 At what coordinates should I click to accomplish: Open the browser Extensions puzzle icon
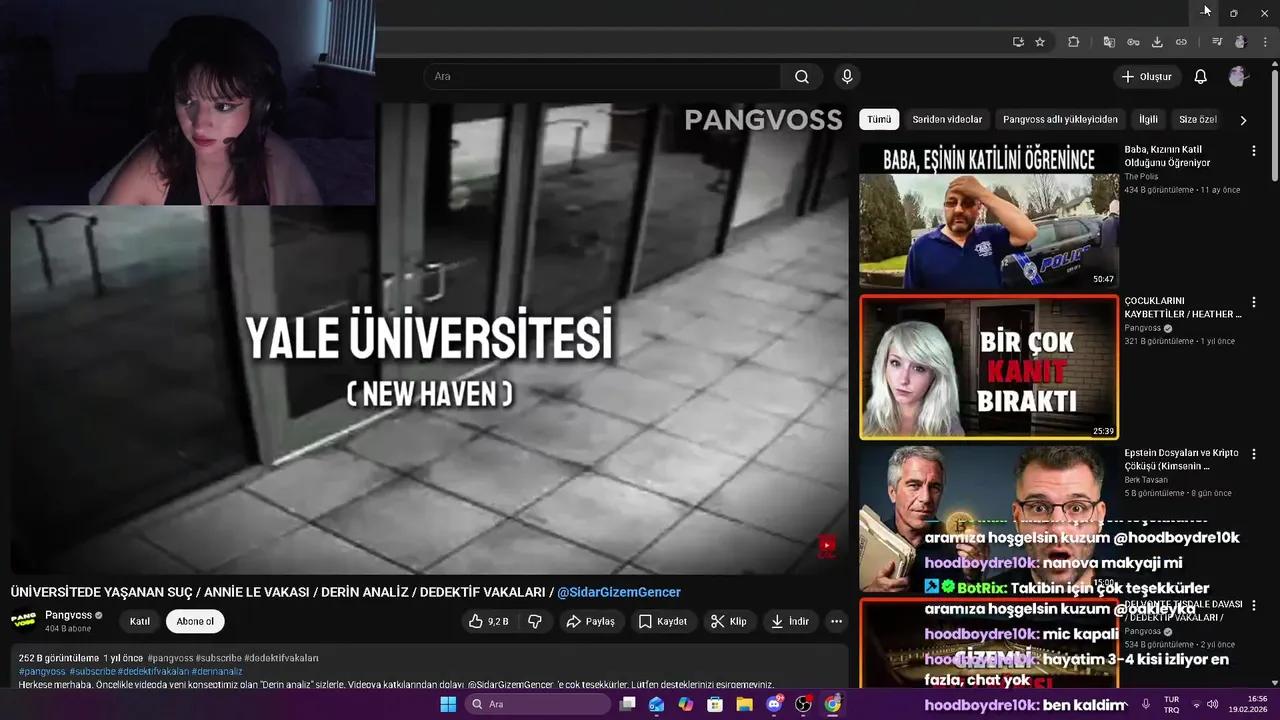pos(1073,42)
